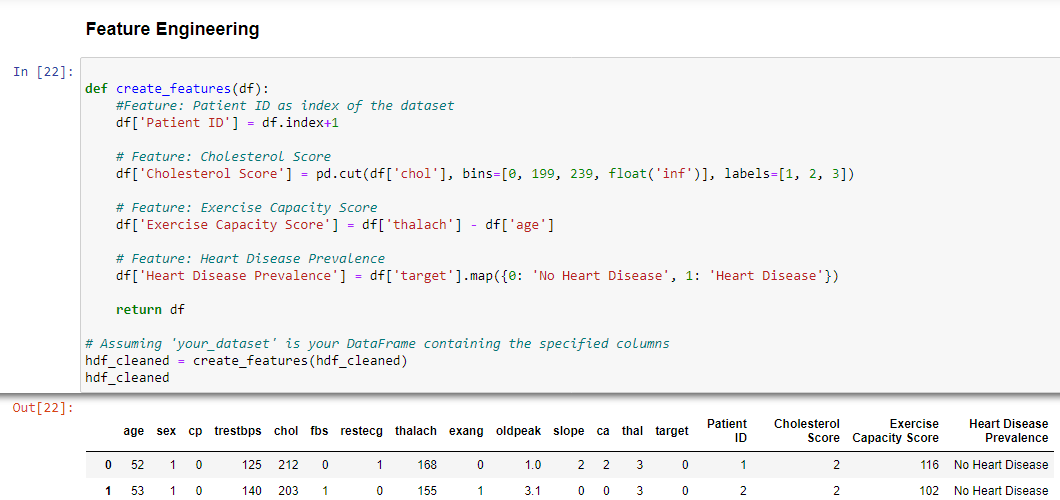Screen dimensions: 1060x500
Task: Click the 'ca' column header
Action: (603, 430)
